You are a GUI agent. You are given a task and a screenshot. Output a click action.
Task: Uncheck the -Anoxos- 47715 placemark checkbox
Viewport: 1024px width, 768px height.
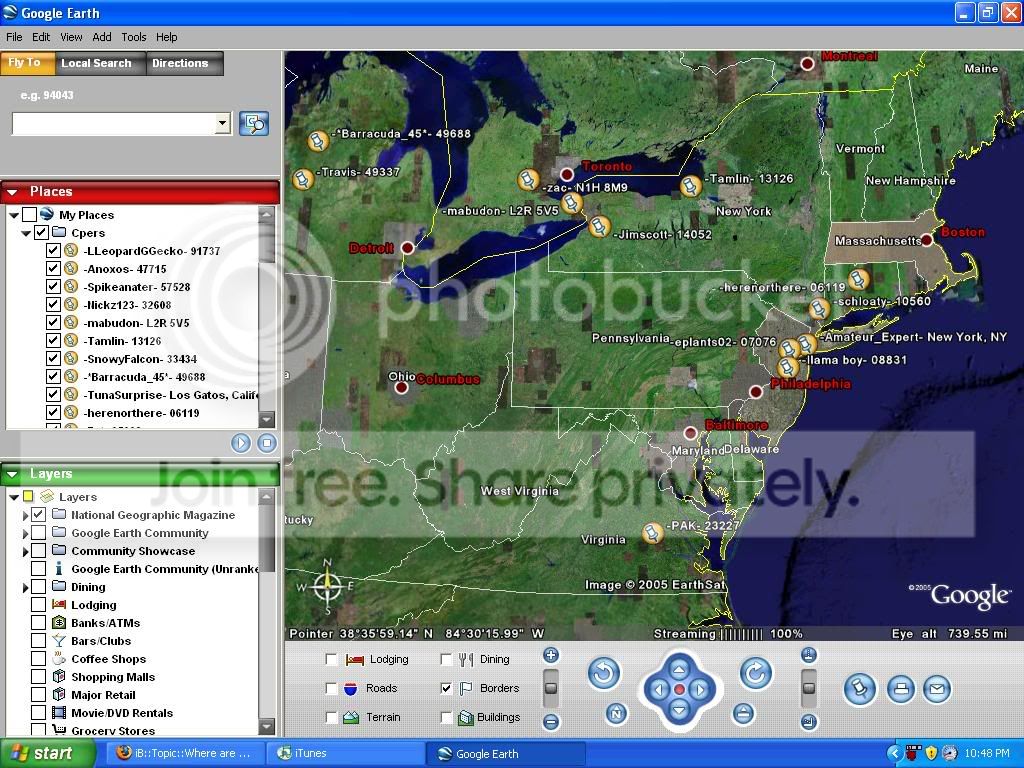click(x=54, y=268)
